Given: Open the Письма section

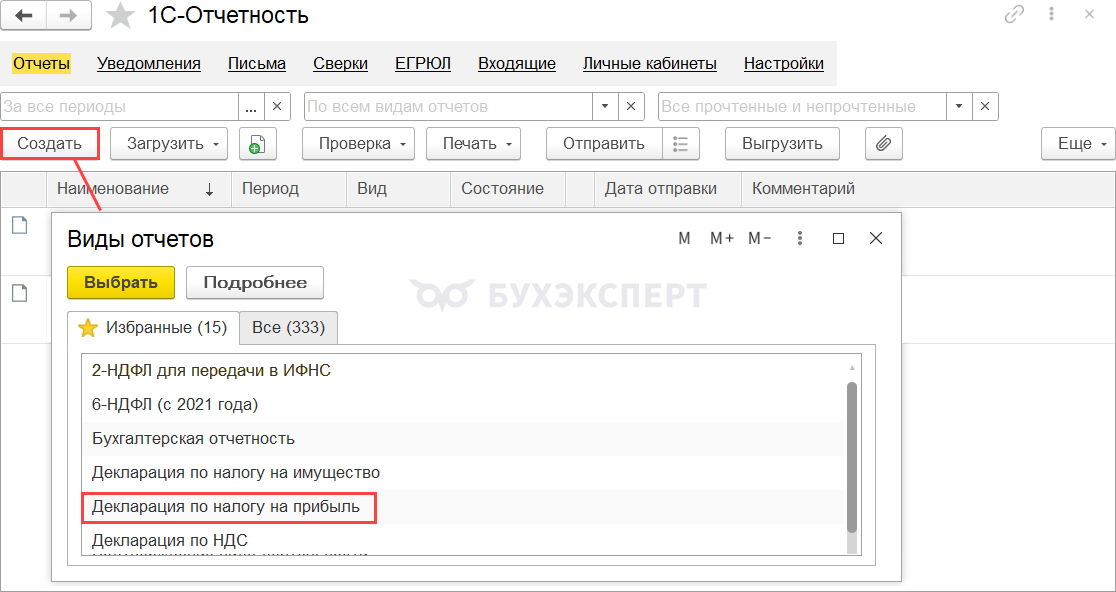Looking at the screenshot, I should [x=257, y=63].
